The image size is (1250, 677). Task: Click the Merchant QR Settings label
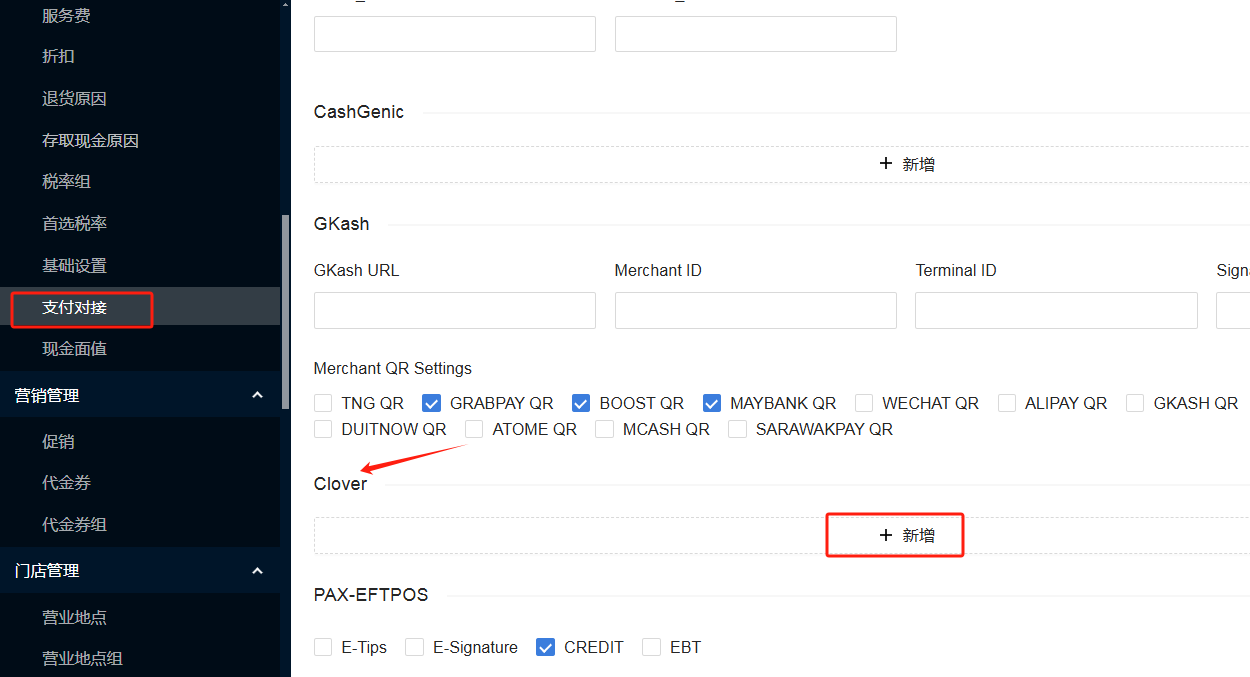coord(393,368)
